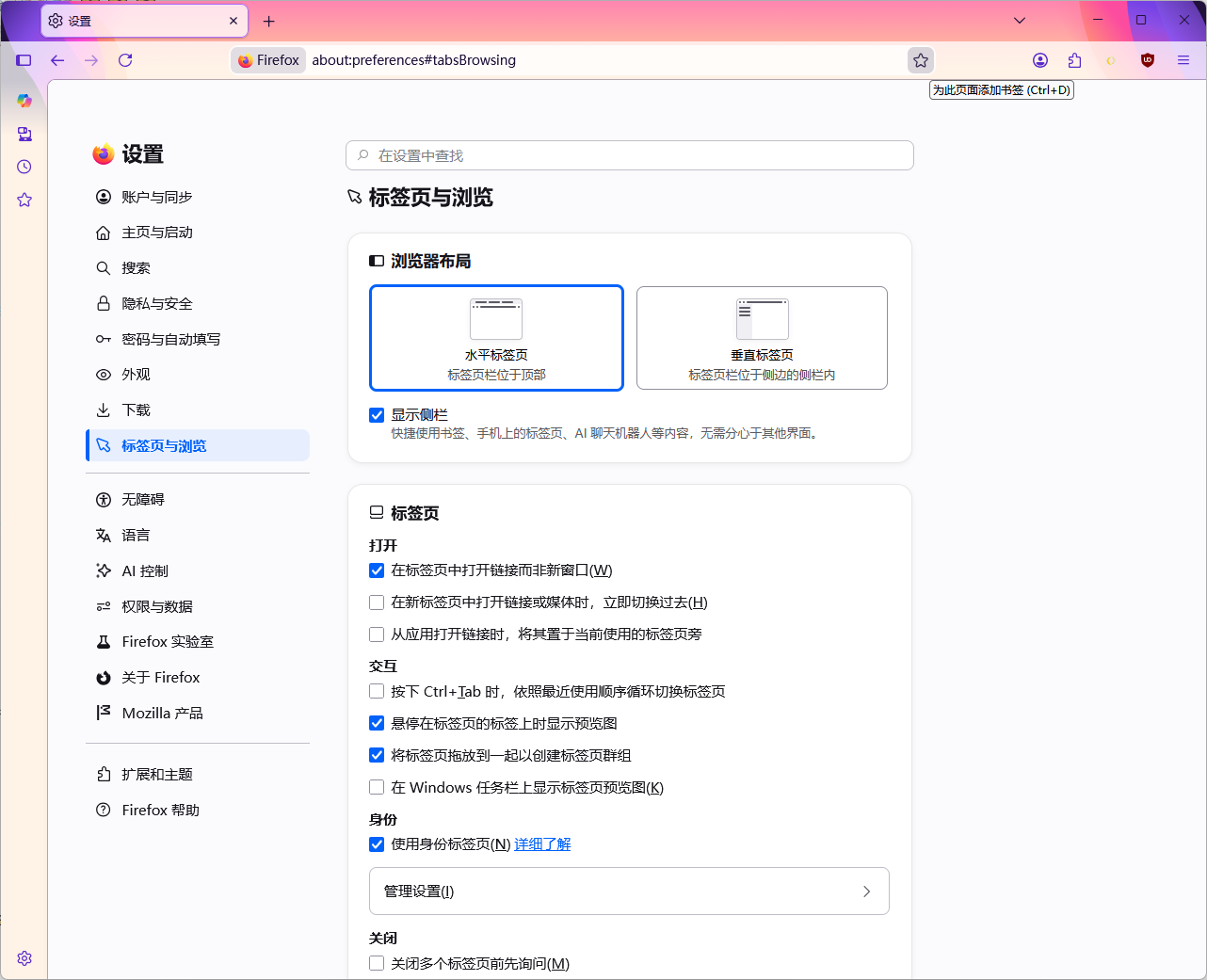Viewport: 1207px width, 980px height.
Task: Click the Firefox identity box in URL bar
Action: (x=268, y=60)
